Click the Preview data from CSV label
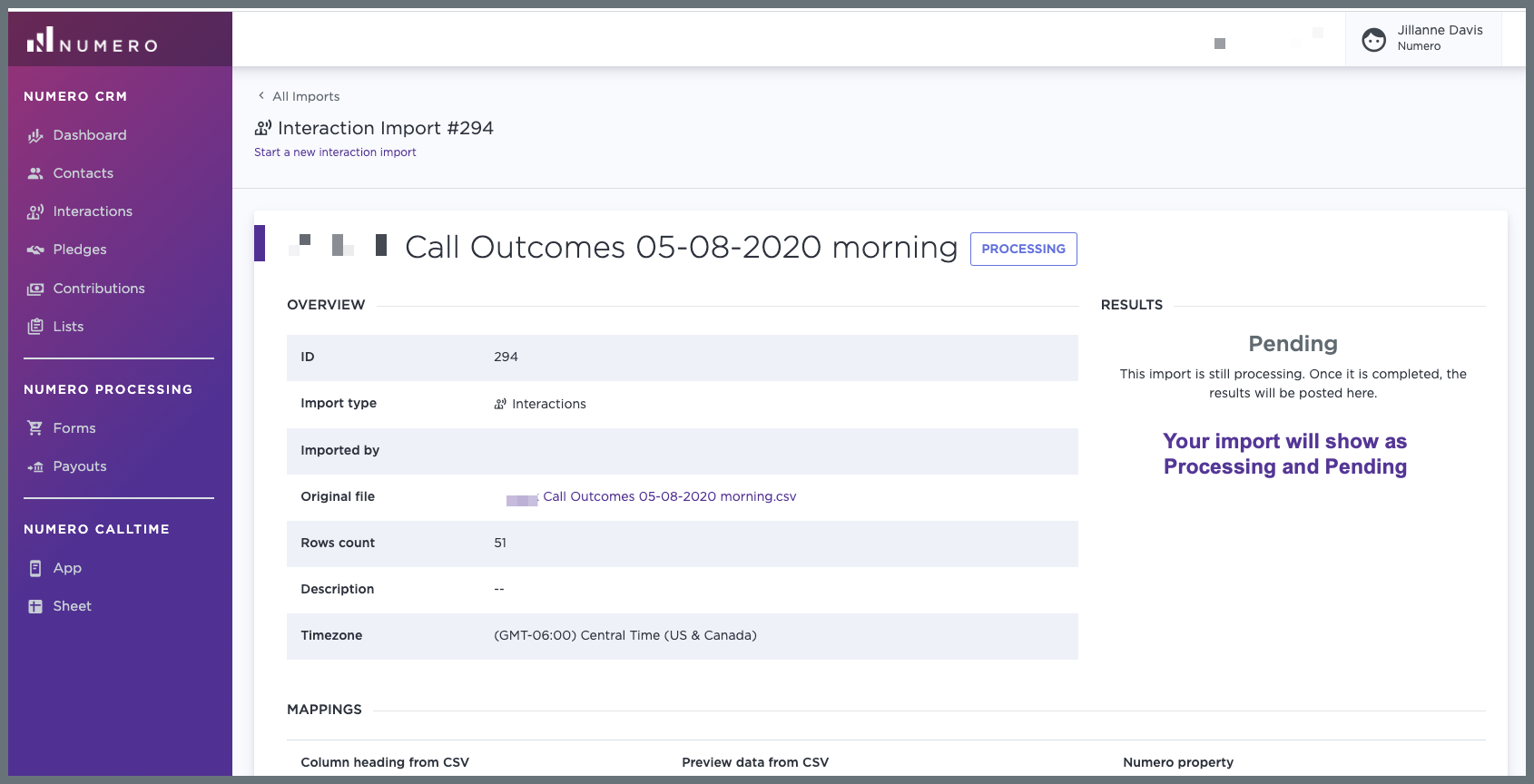1534x784 pixels. pyautogui.click(x=755, y=762)
